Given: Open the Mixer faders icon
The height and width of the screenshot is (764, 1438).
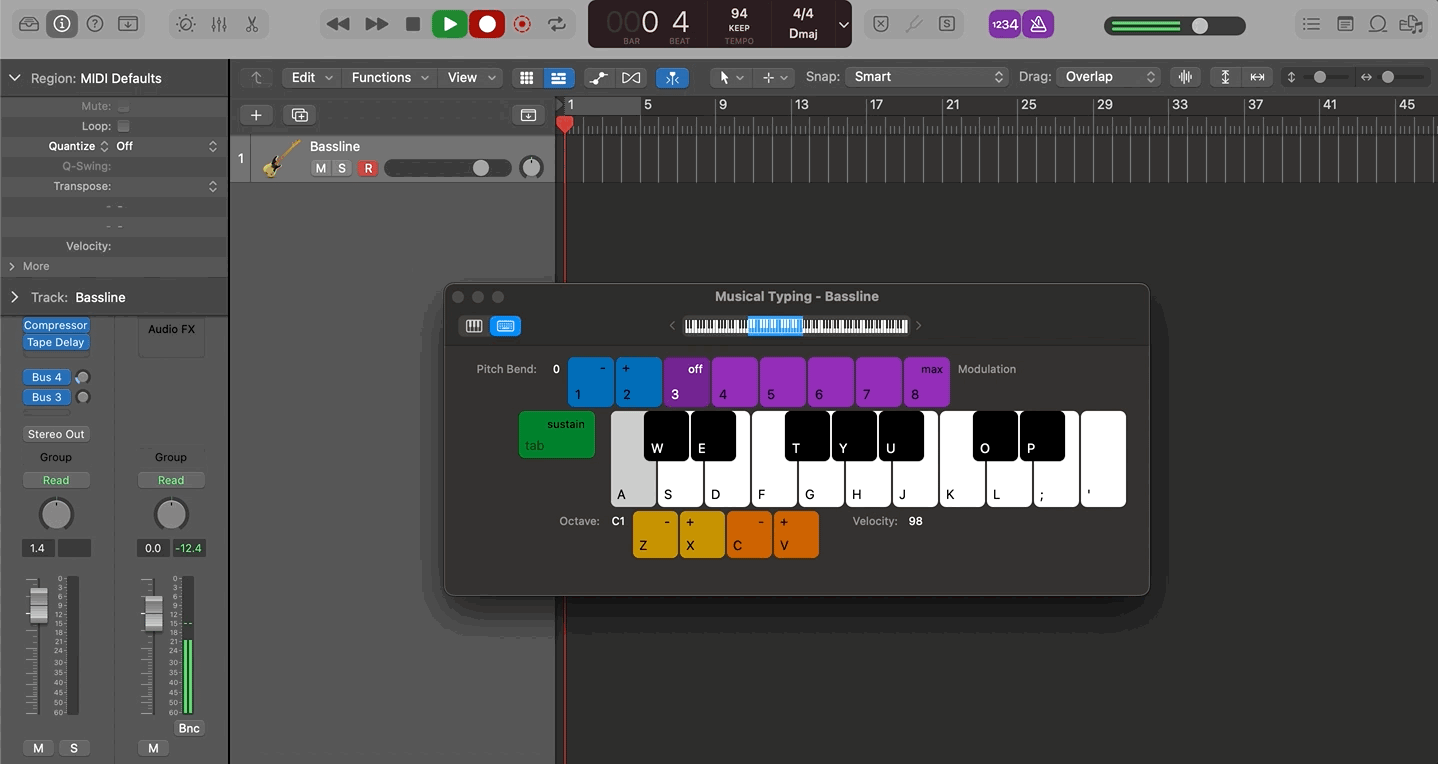Looking at the screenshot, I should click(x=218, y=24).
